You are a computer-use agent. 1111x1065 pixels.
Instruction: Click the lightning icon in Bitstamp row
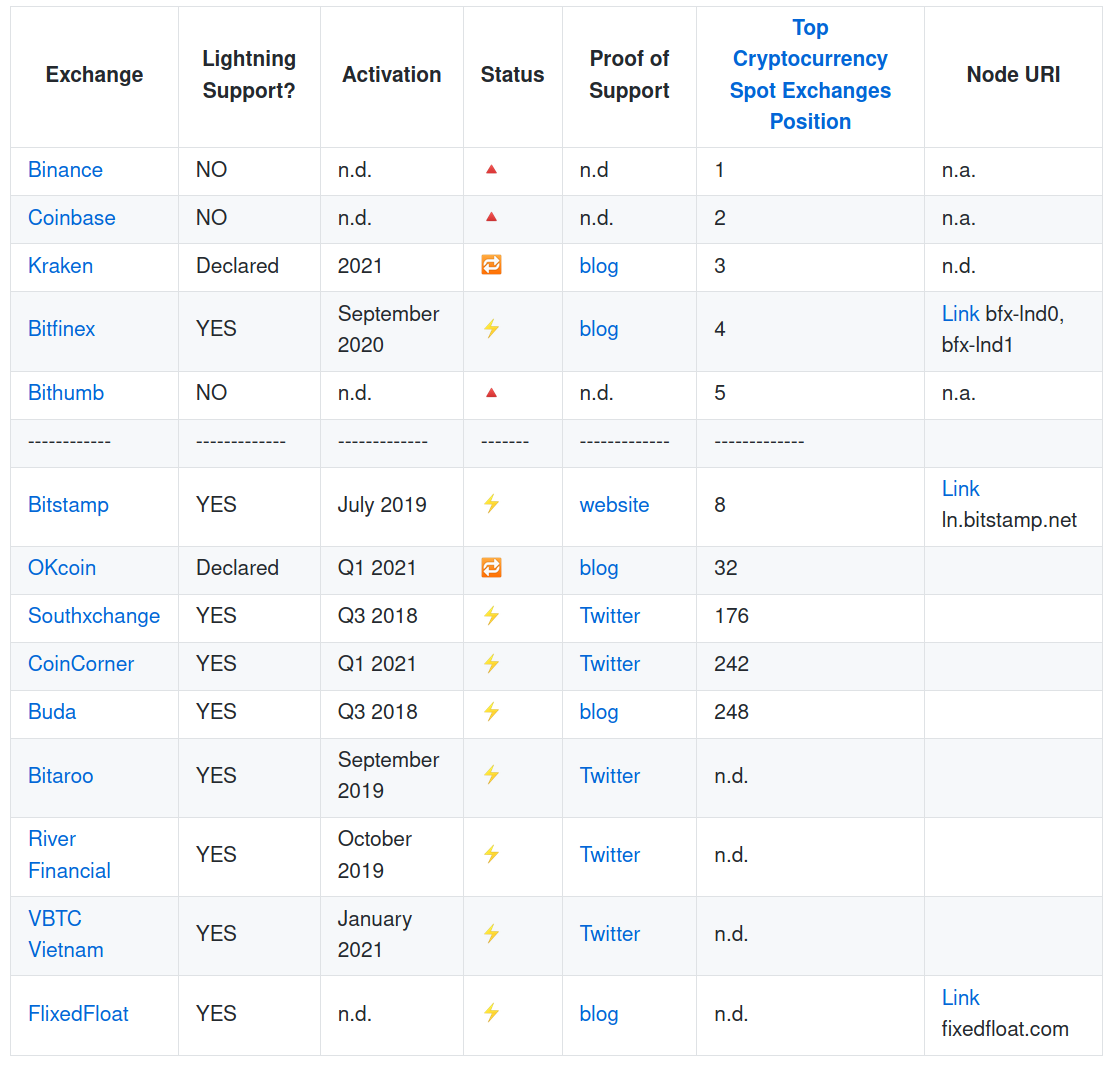(x=491, y=504)
